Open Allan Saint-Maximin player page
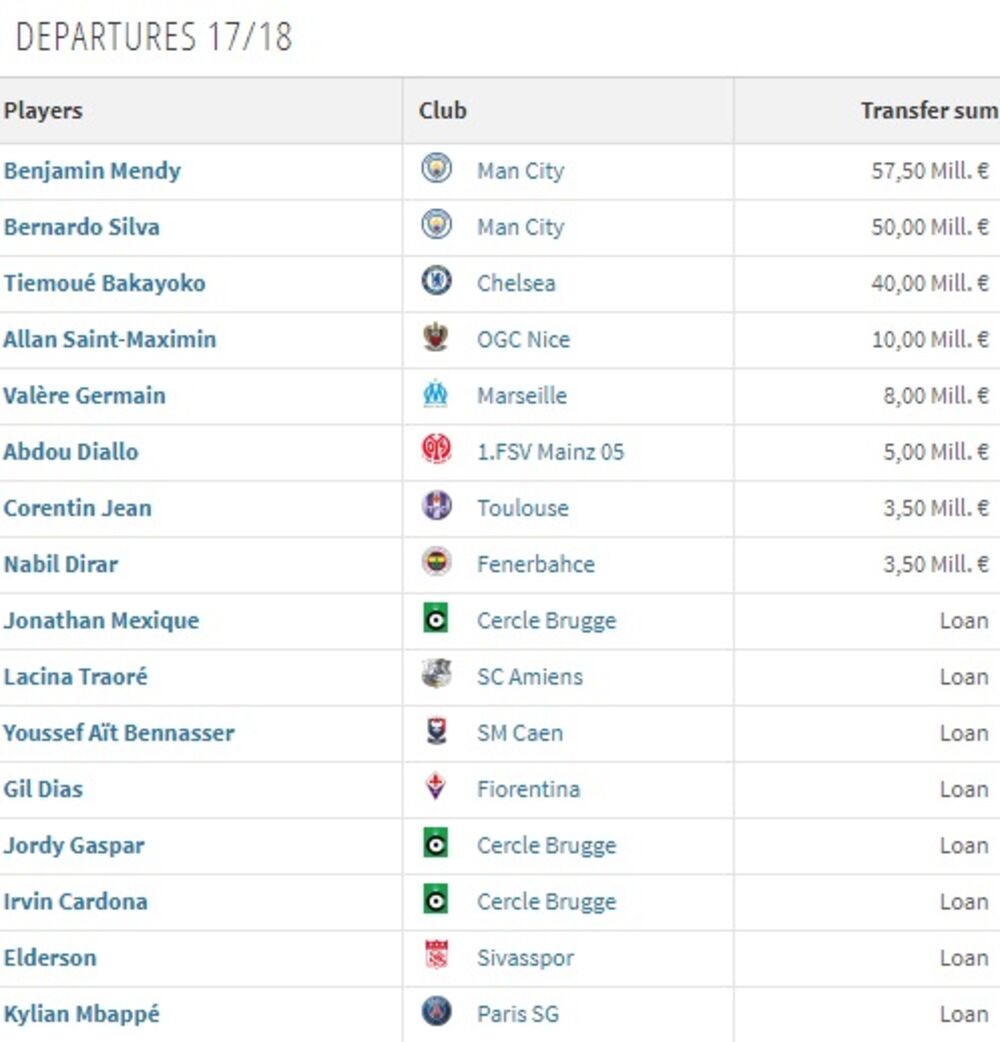Screen dimensions: 1000x1042 [109, 339]
